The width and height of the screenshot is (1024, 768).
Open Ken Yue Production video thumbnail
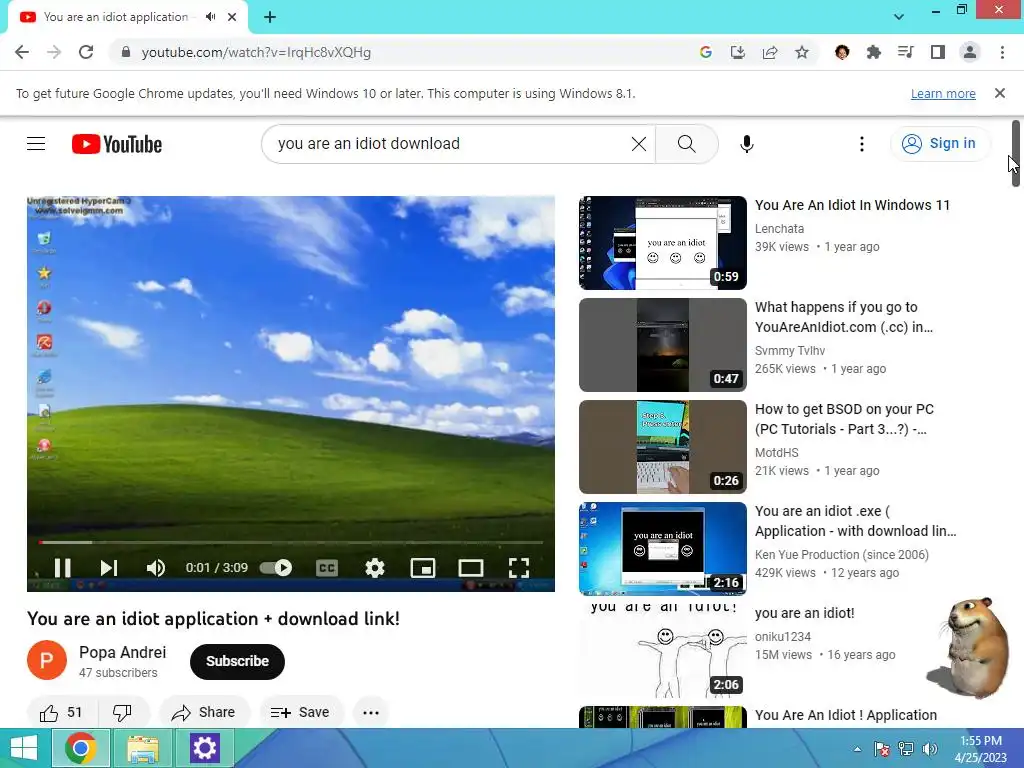[x=662, y=549]
